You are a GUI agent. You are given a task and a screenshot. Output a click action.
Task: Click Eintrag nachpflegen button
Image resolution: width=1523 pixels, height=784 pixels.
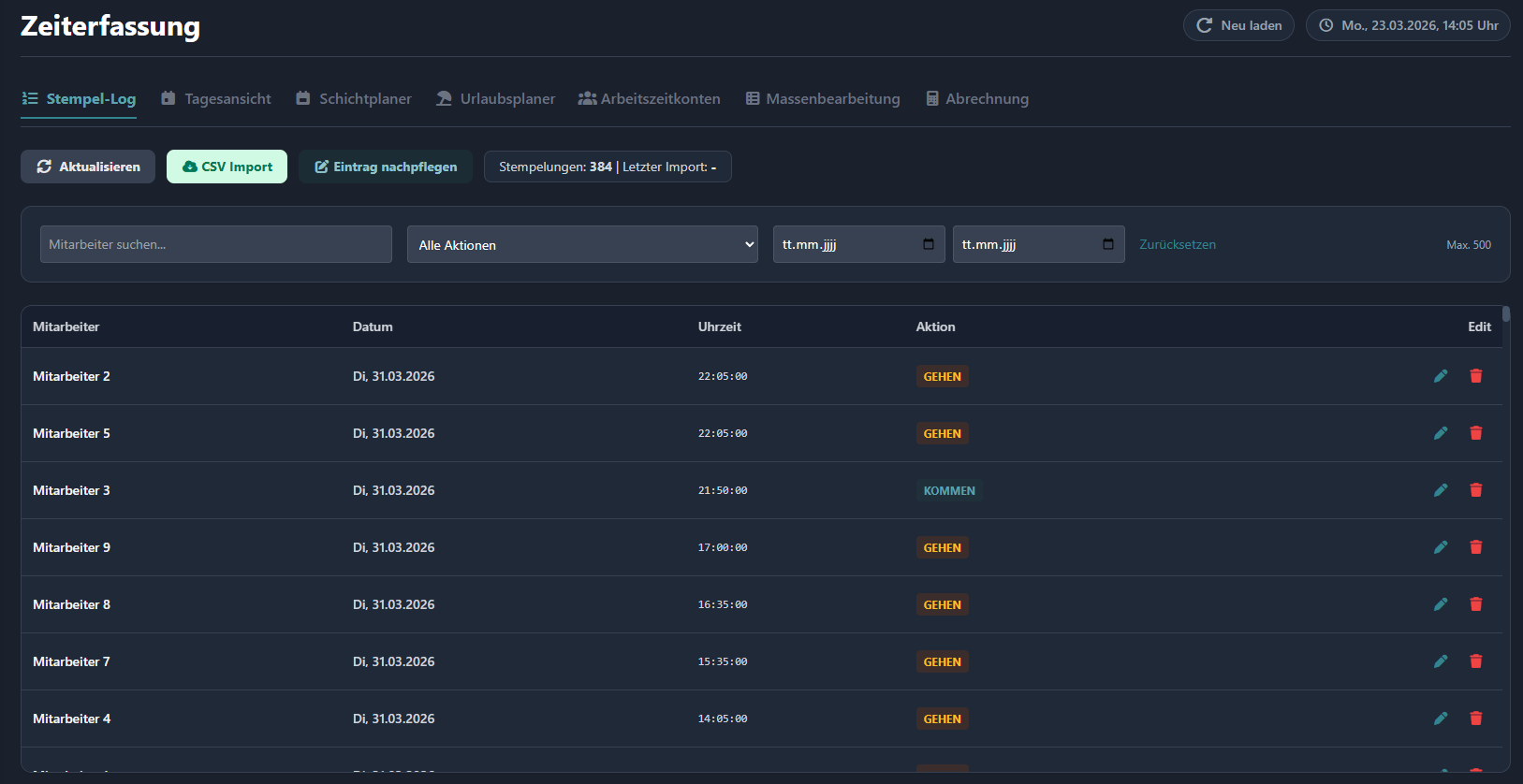(x=386, y=167)
